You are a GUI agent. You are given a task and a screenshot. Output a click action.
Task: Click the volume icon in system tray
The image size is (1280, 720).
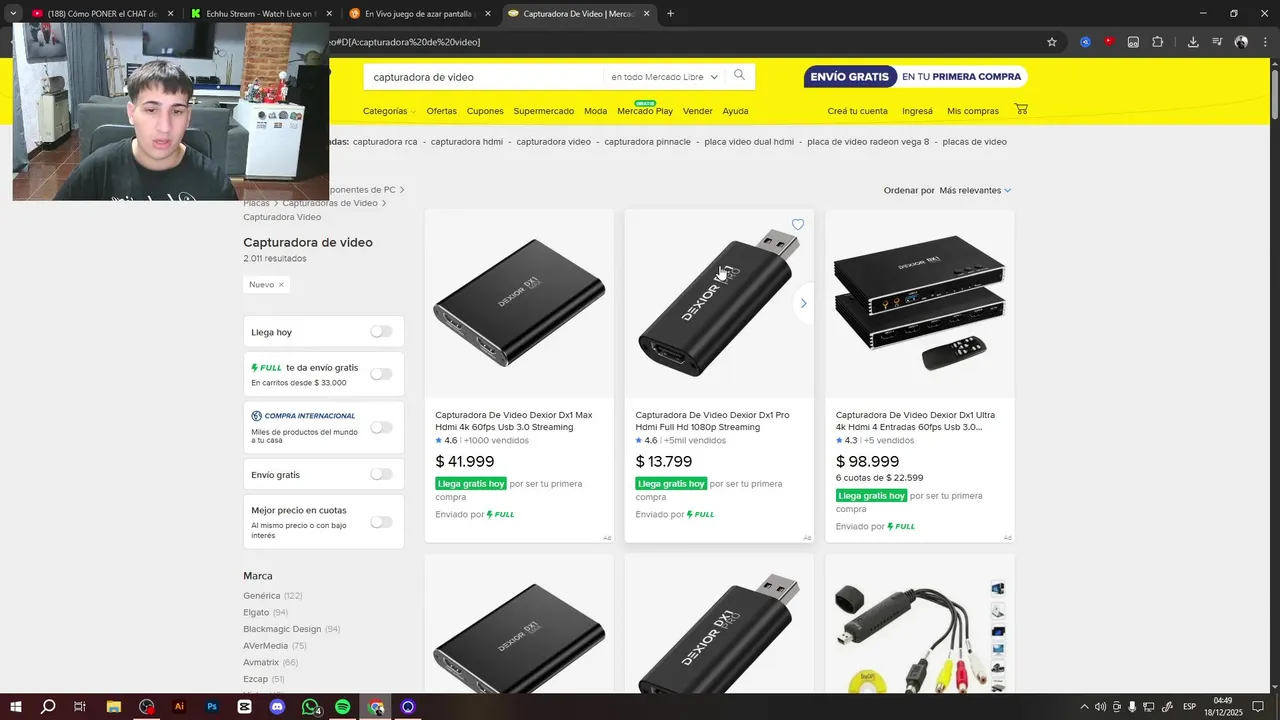tap(1101, 707)
